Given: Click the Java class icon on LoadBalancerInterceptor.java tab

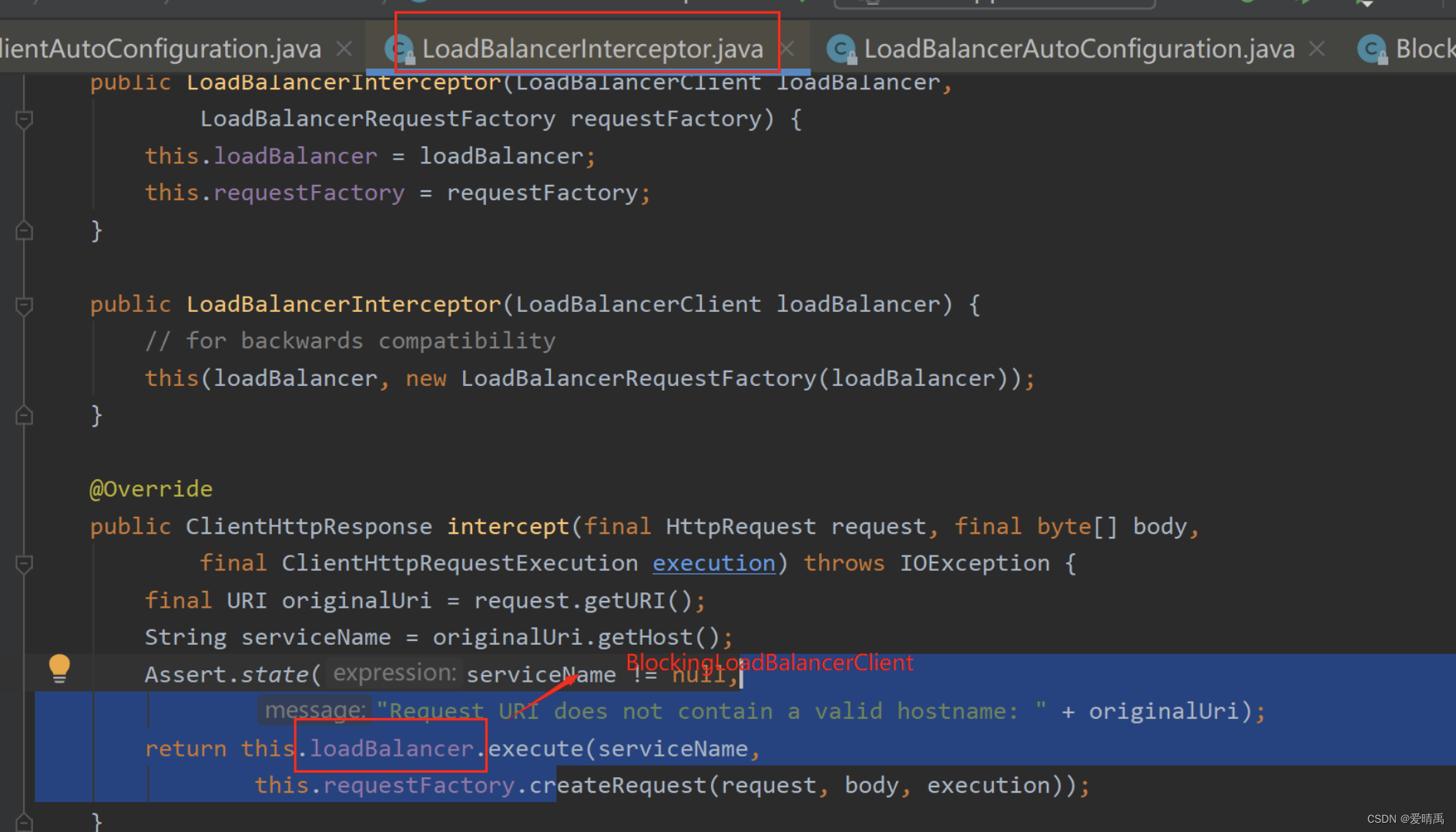Looking at the screenshot, I should [400, 48].
